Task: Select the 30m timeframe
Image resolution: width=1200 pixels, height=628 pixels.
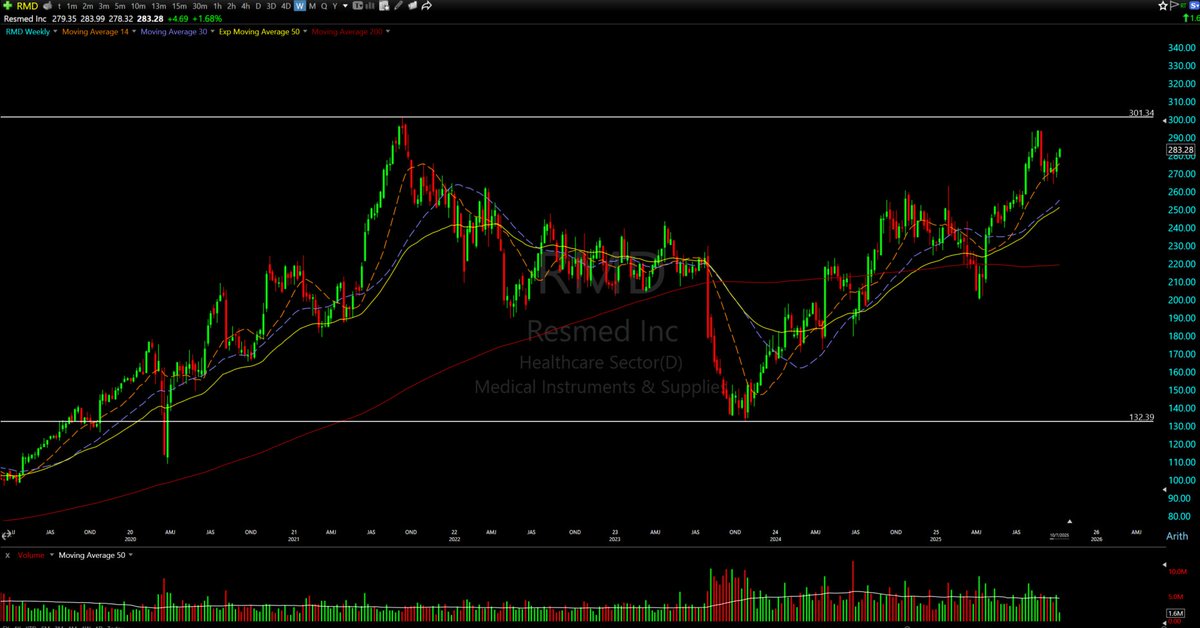Action: click(x=200, y=6)
